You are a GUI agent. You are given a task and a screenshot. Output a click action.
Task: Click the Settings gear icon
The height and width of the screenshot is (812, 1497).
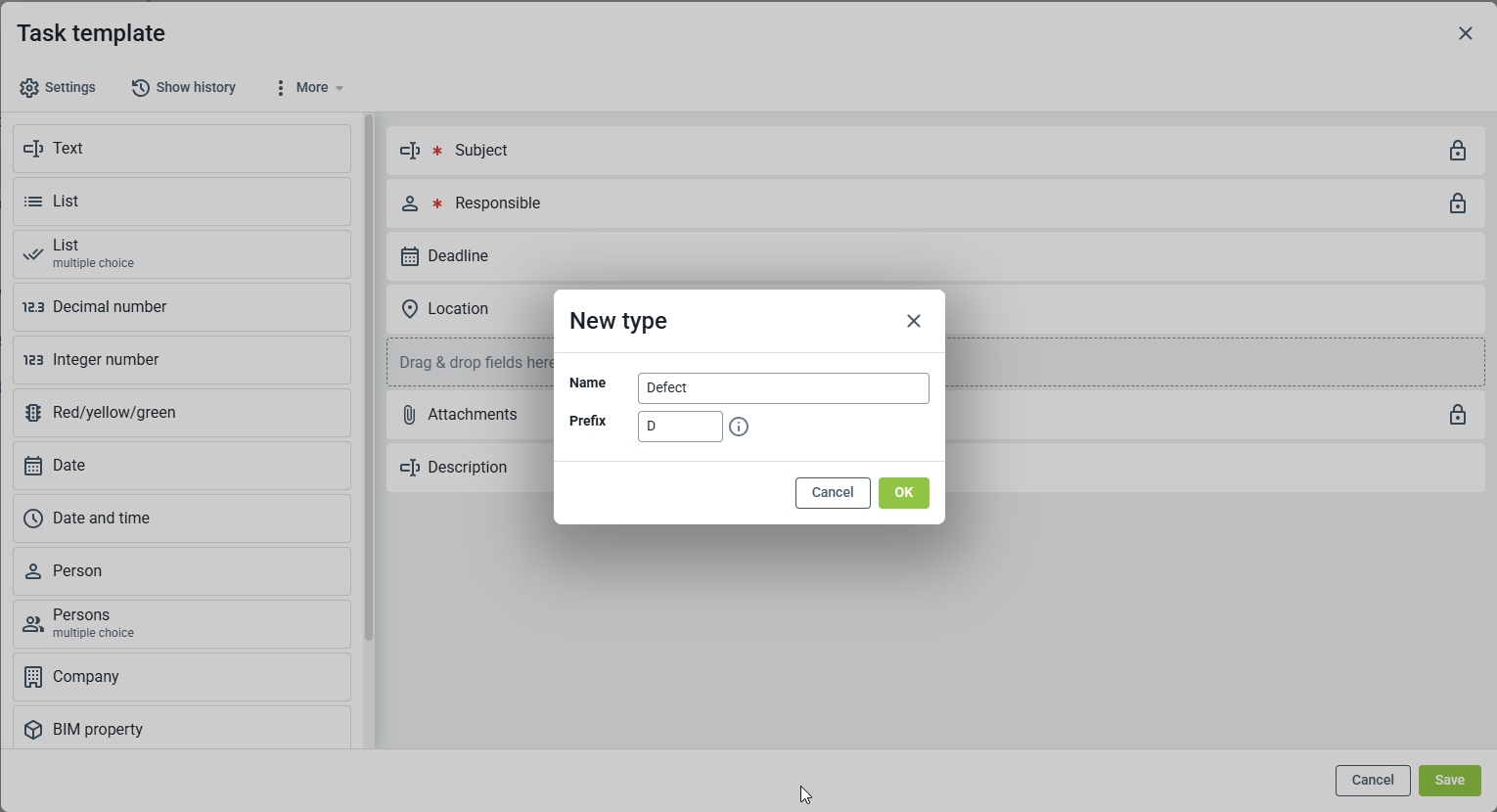click(29, 88)
